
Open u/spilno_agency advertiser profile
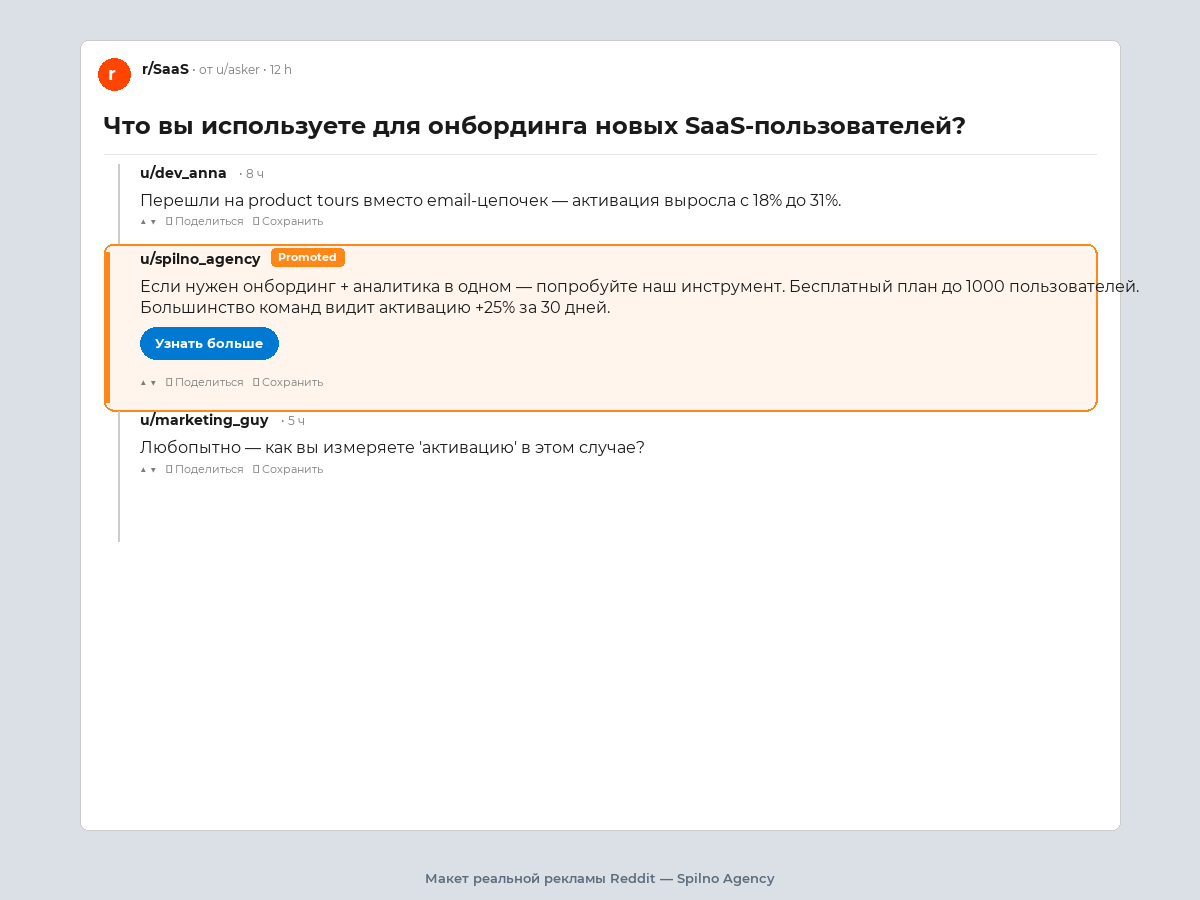[x=200, y=259]
